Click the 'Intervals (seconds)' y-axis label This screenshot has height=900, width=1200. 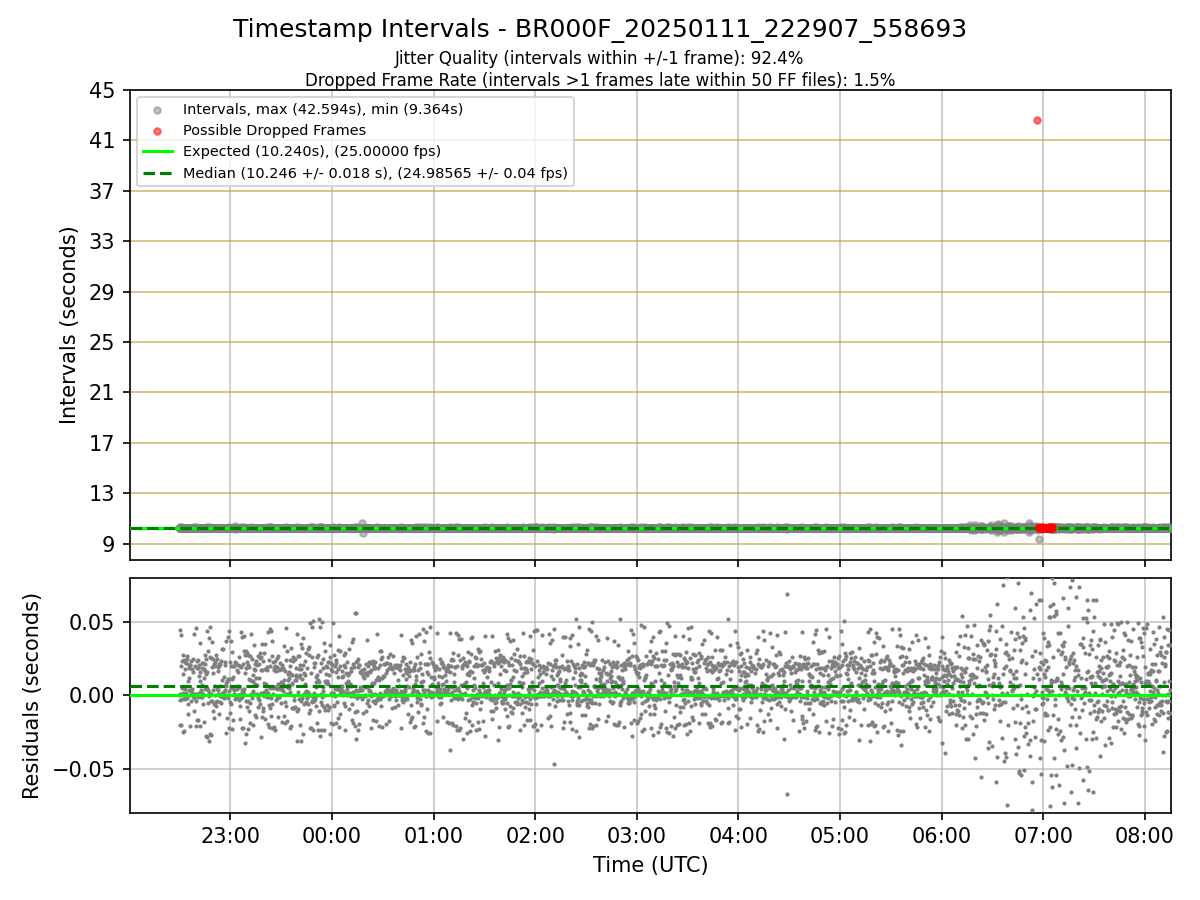coord(68,325)
